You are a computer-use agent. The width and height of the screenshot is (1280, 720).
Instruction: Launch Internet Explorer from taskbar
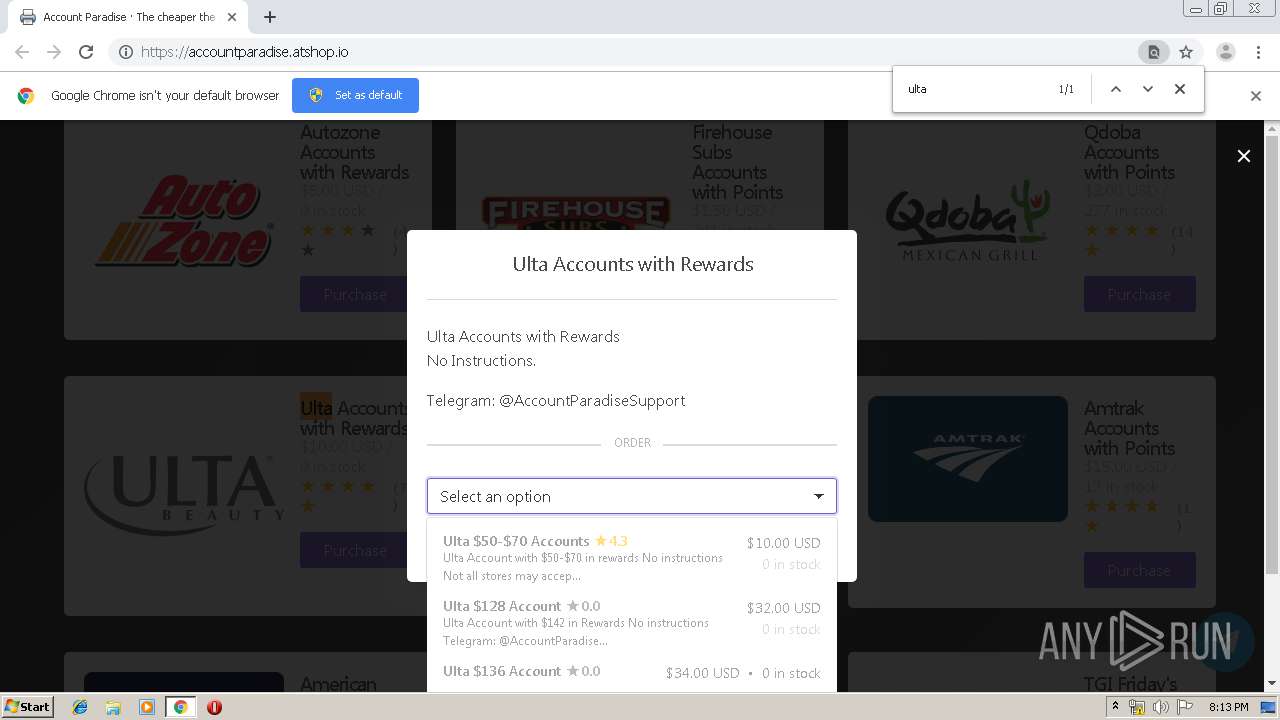(80, 707)
